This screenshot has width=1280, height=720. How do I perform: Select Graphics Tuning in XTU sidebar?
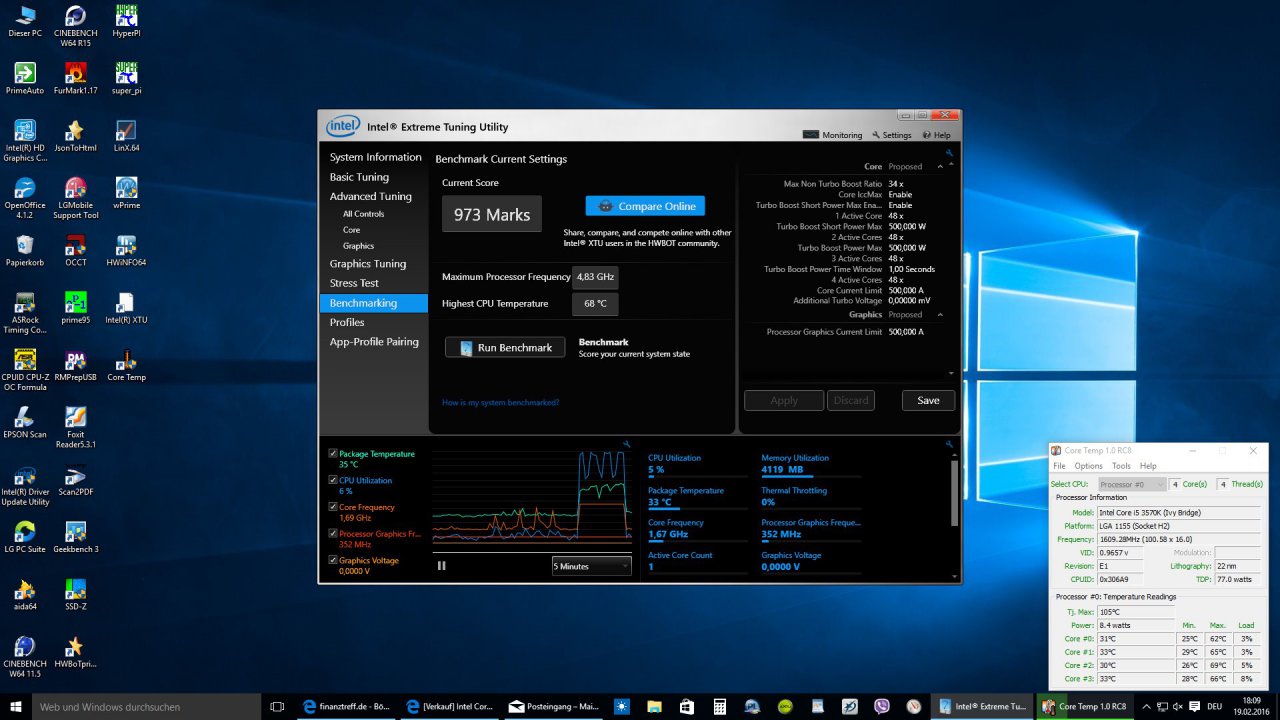point(367,264)
